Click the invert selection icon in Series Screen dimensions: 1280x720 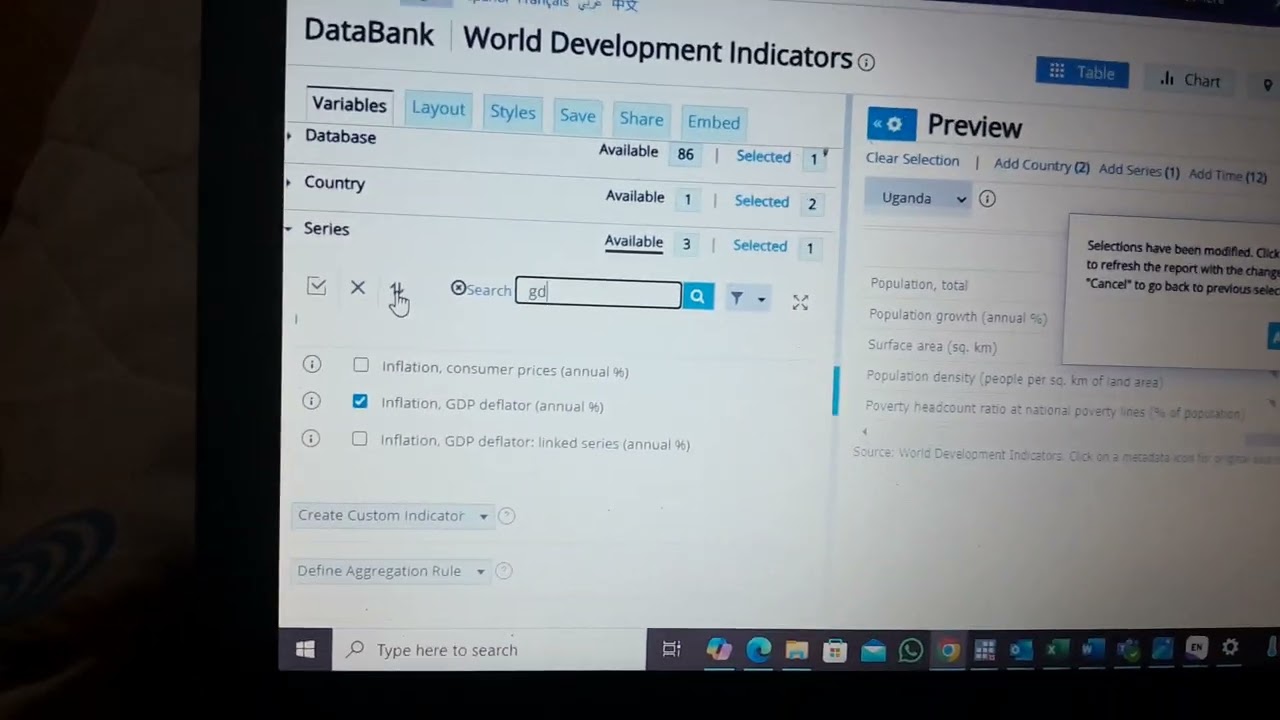tap(397, 291)
